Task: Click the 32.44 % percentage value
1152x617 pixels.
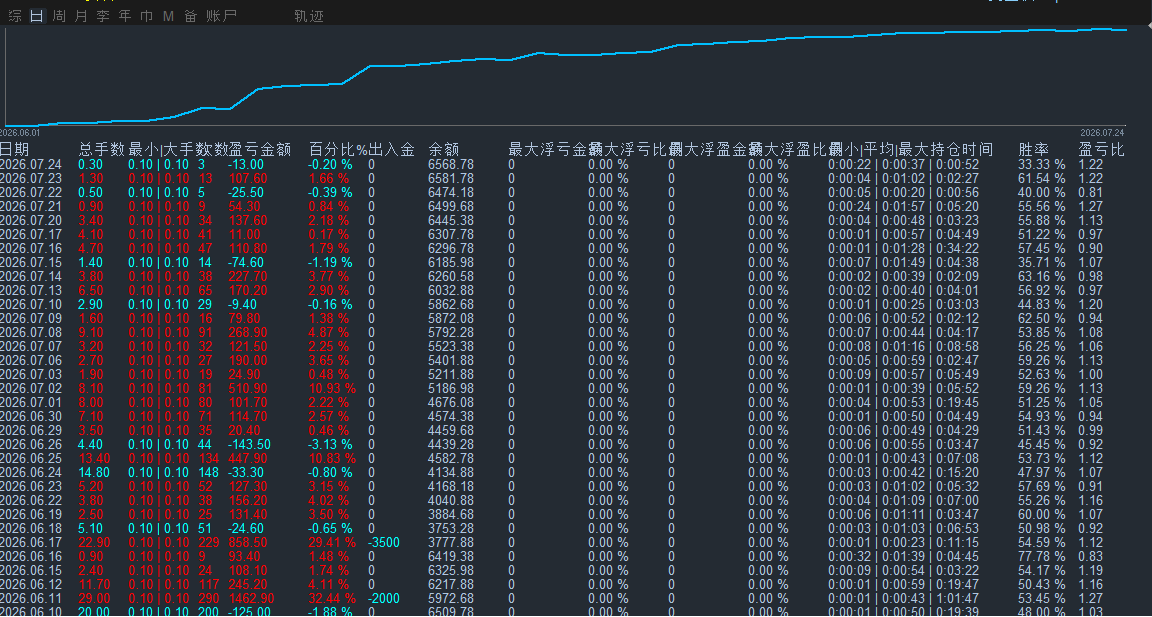Action: click(332, 599)
